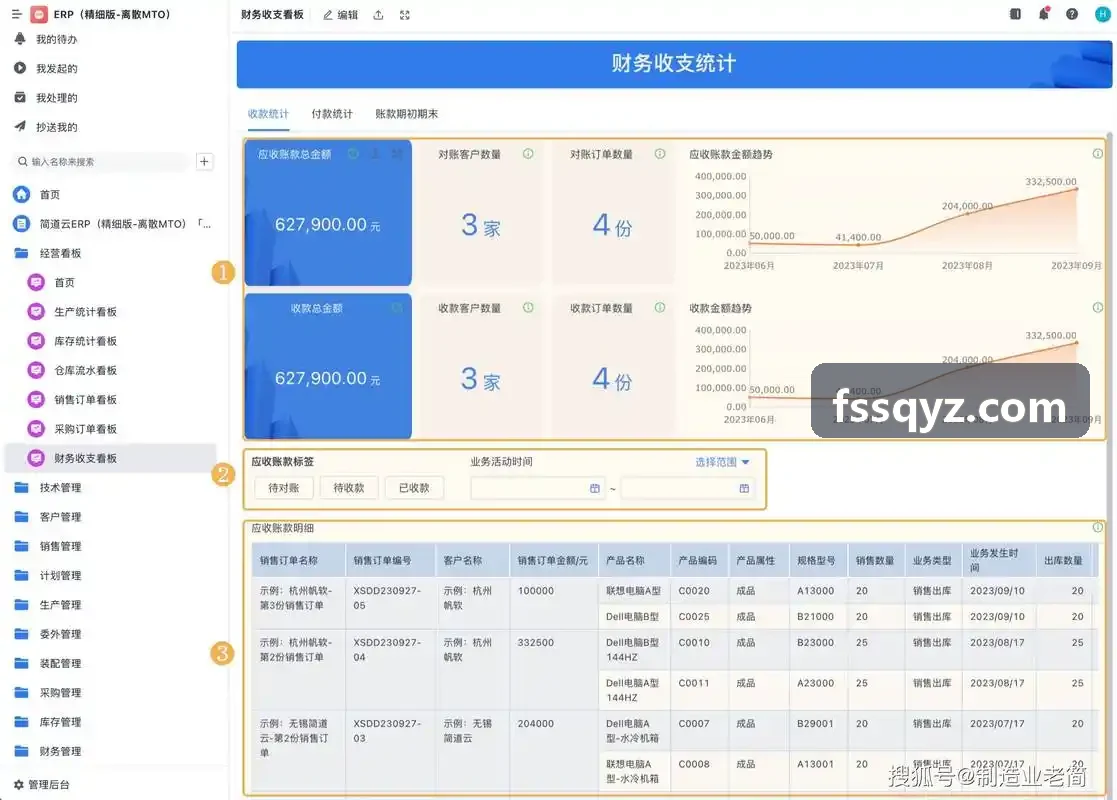The image size is (1117, 800).
Task: Click the start date input field
Action: pyautogui.click(x=538, y=488)
